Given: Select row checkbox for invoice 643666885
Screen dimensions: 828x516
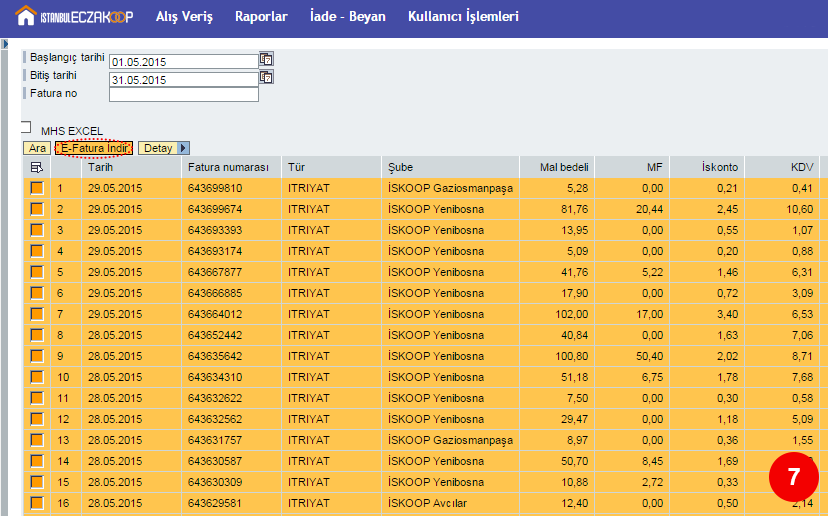Looking at the screenshot, I should click(37, 293).
